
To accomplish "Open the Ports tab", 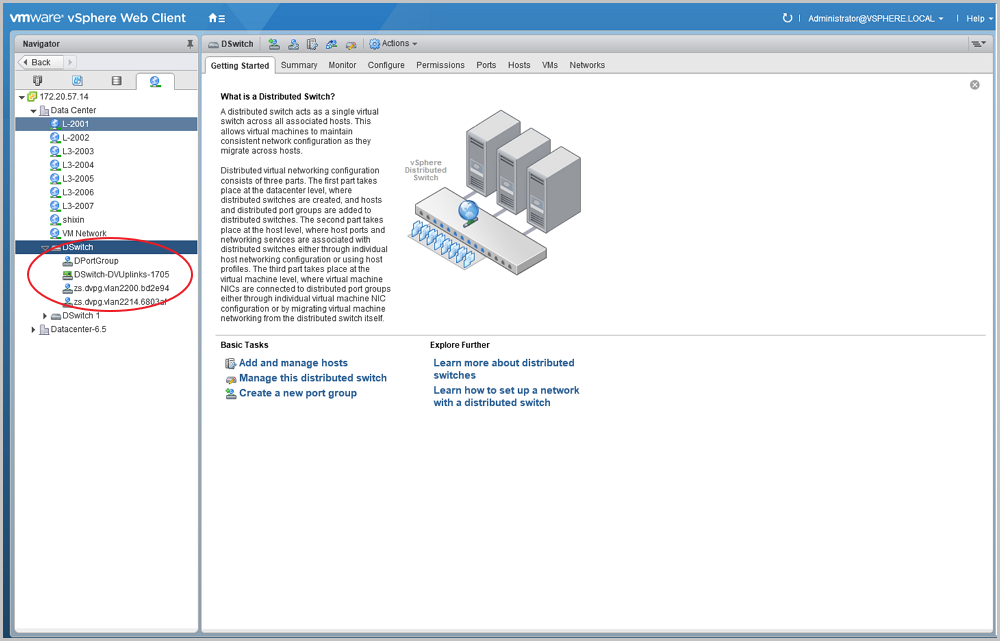I will 486,65.
